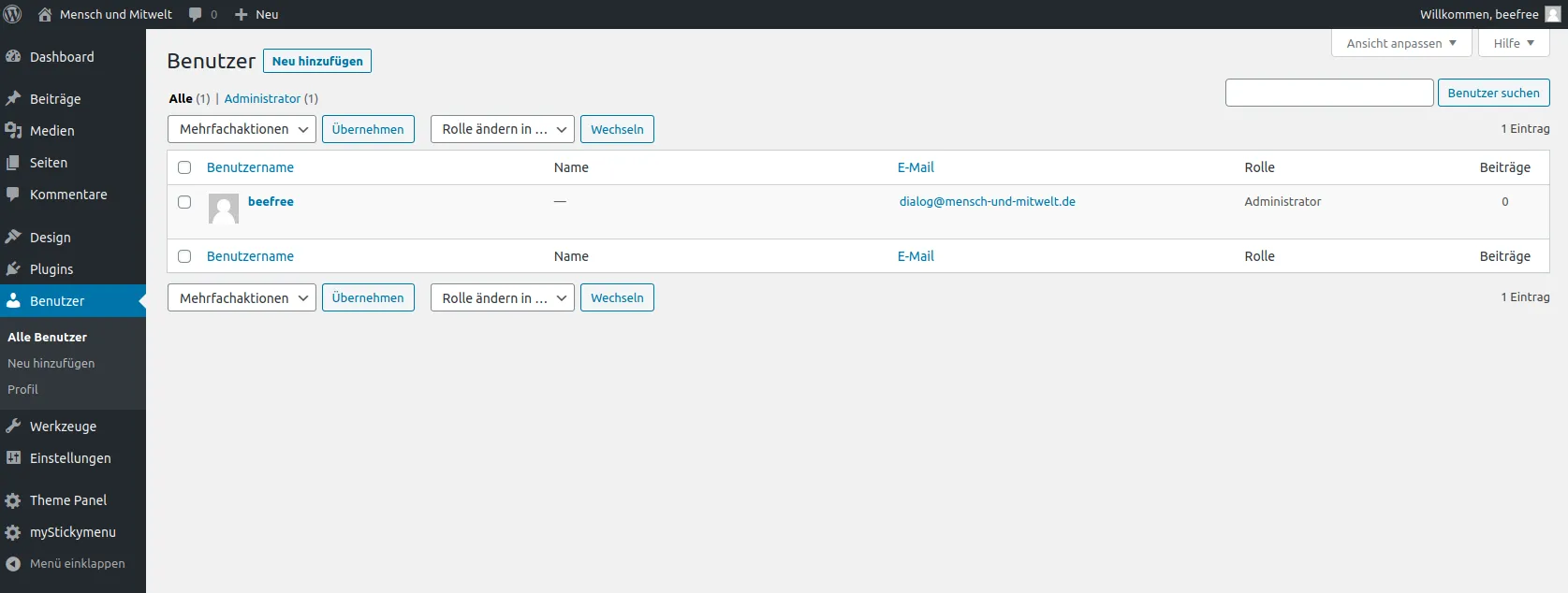The height and width of the screenshot is (593, 1568).
Task: Open the Profil submenu entry
Action: (x=22, y=389)
